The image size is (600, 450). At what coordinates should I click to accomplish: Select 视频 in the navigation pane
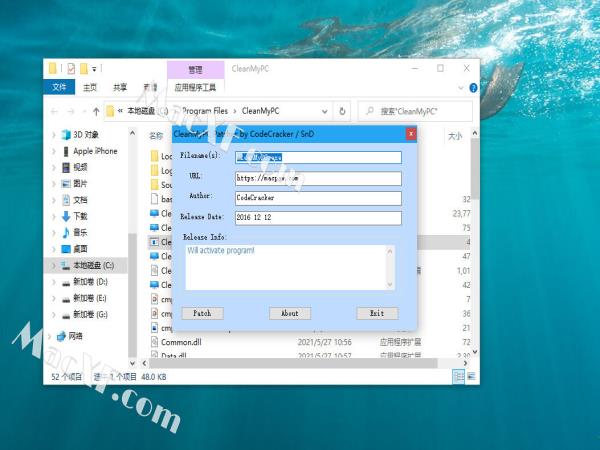click(x=80, y=167)
